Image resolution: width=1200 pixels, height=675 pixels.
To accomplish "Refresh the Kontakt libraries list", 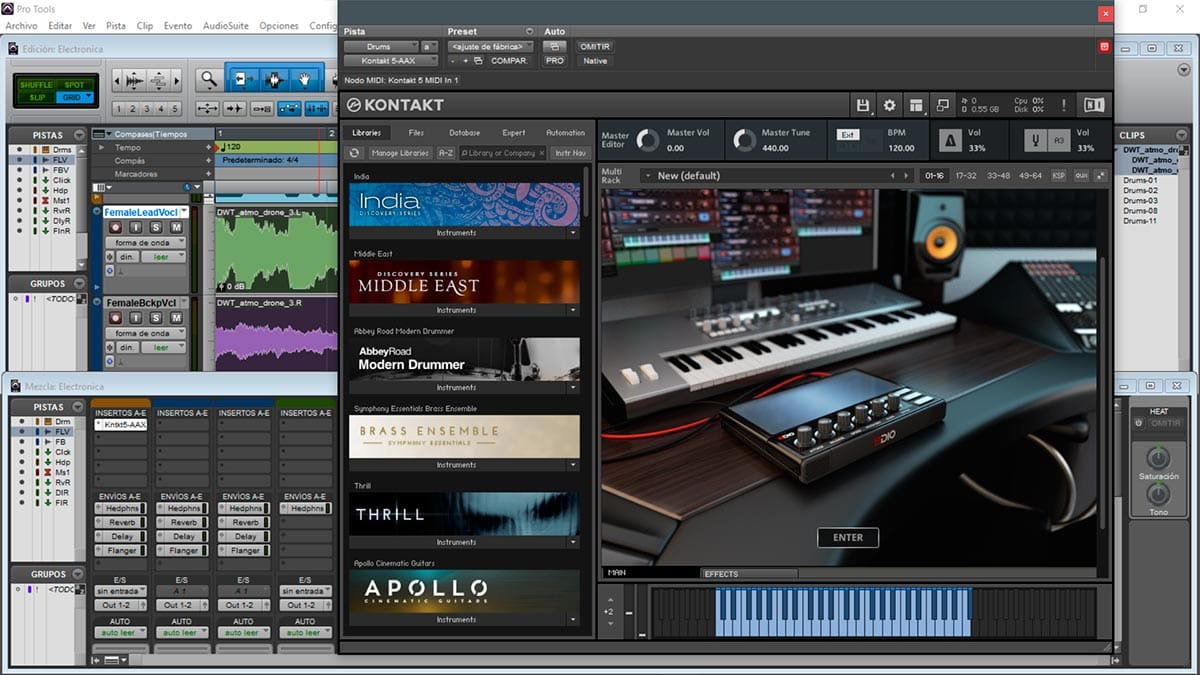I will 354,153.
